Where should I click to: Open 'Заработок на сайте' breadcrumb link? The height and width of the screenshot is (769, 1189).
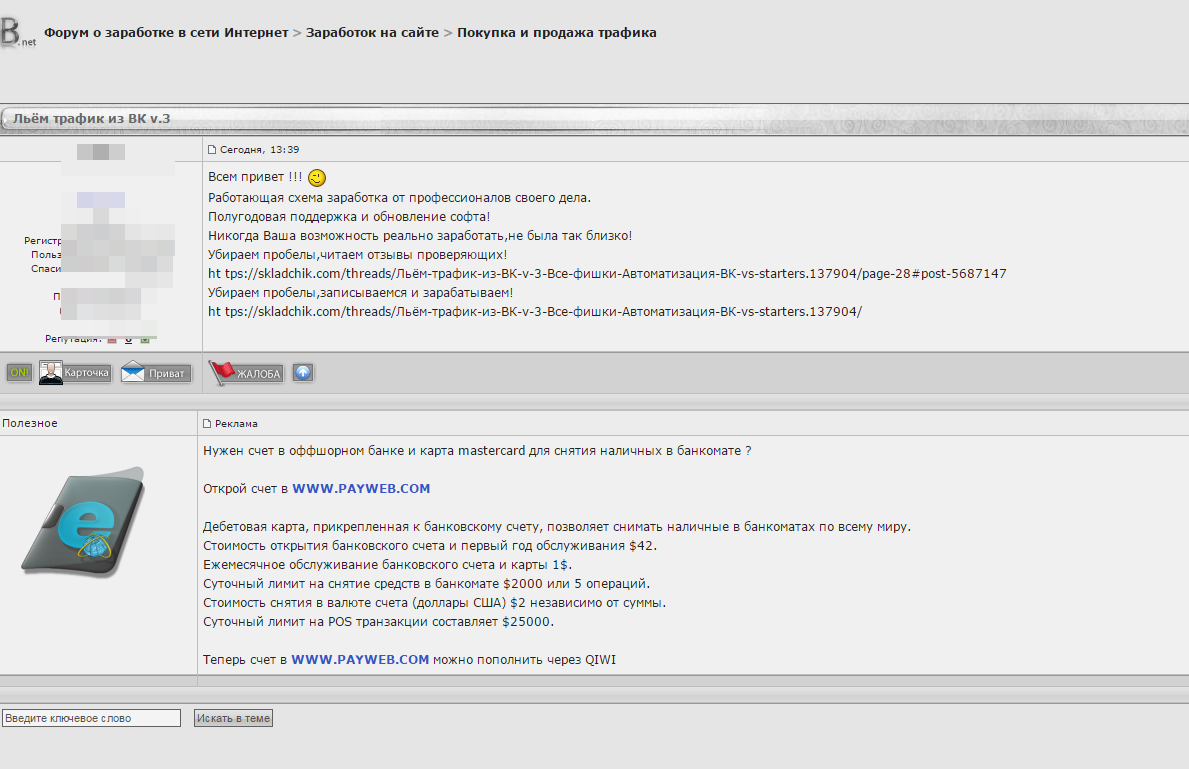[x=372, y=33]
